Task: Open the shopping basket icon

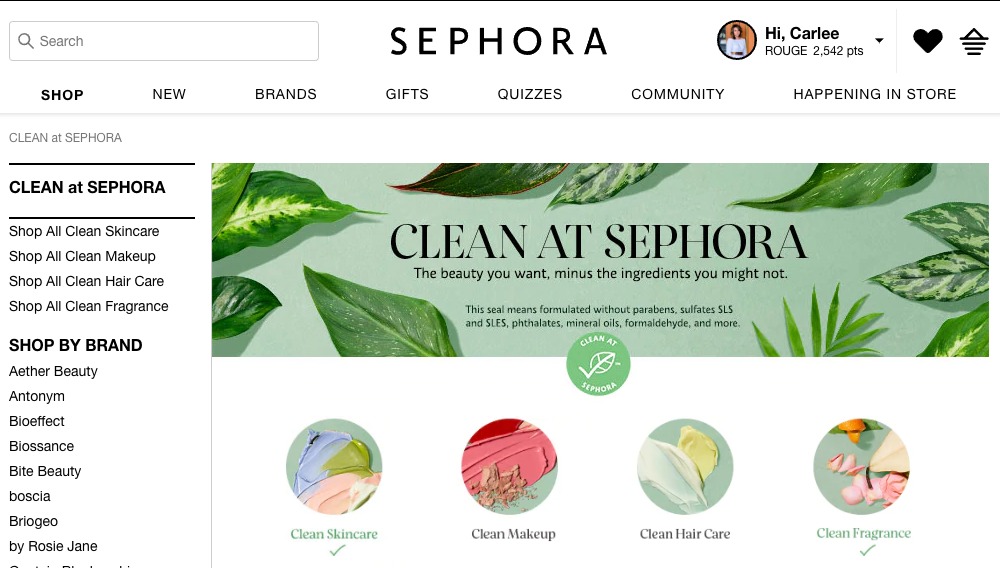Action: click(974, 42)
